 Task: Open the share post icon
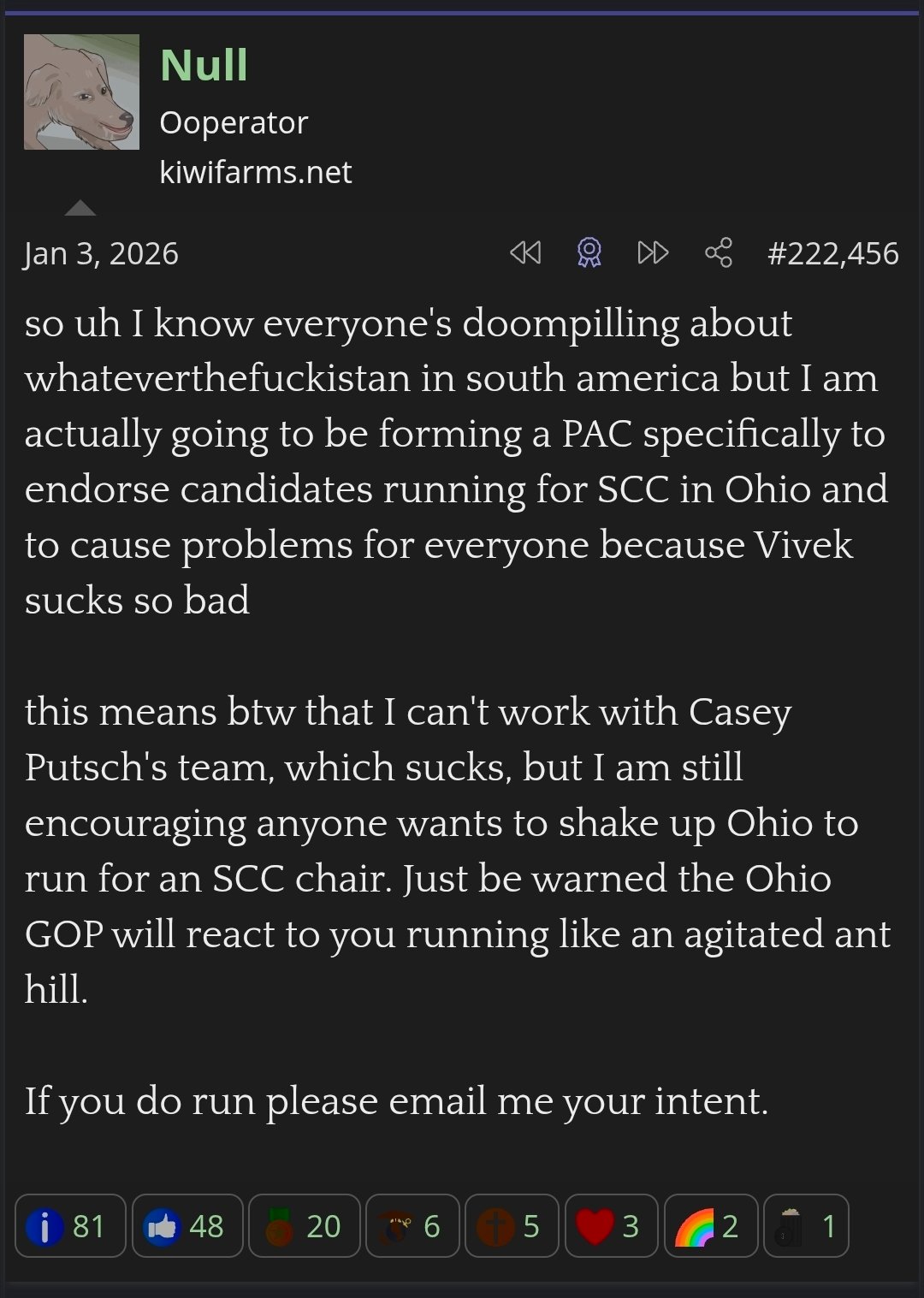[x=719, y=252]
